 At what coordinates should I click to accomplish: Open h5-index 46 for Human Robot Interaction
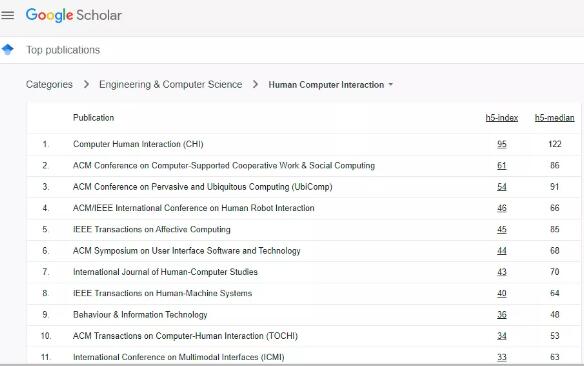point(502,208)
